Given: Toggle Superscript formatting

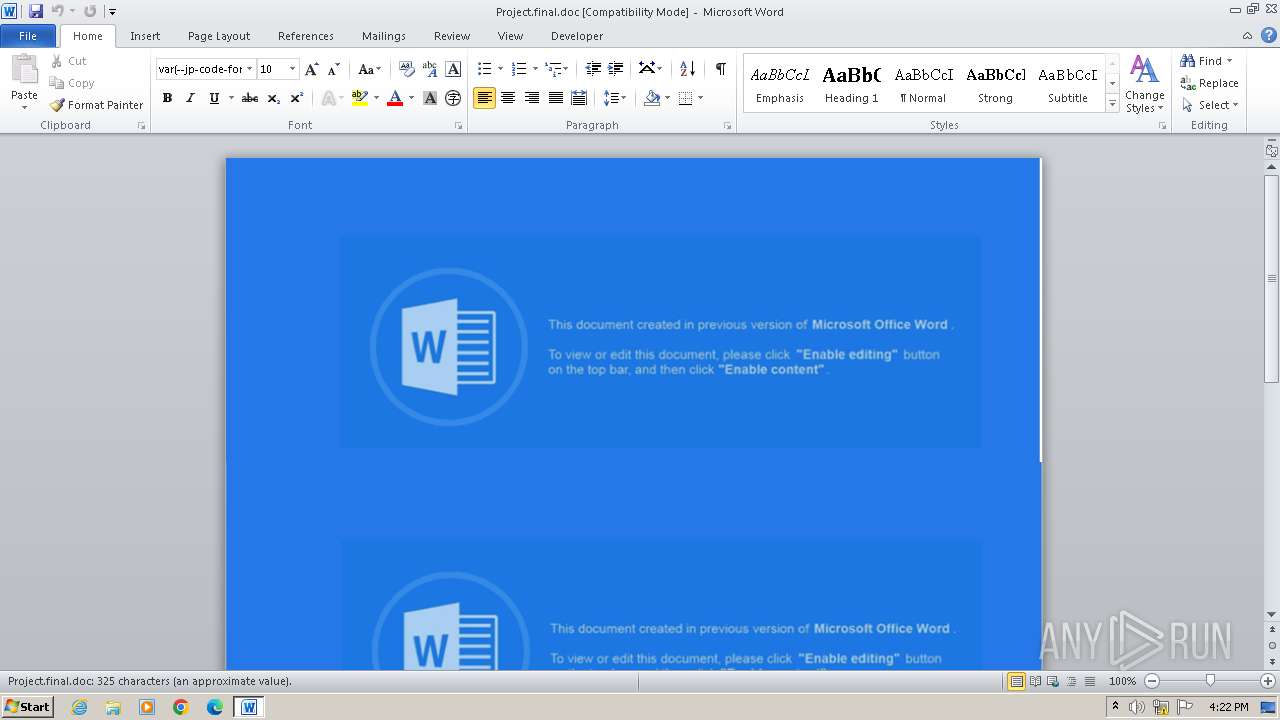Looking at the screenshot, I should (296, 98).
